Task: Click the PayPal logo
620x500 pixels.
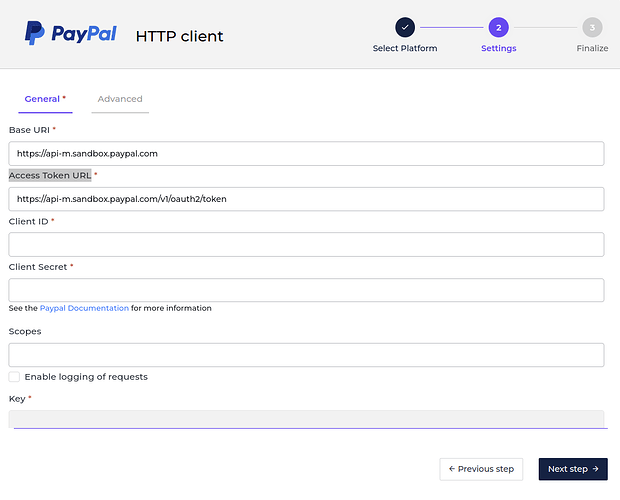Action: (71, 33)
